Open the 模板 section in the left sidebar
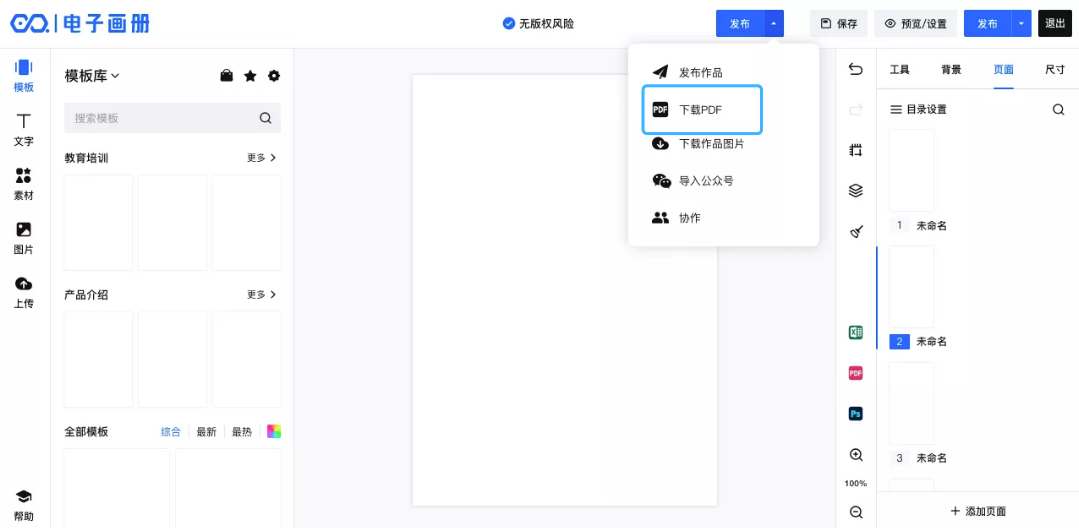 tap(23, 76)
